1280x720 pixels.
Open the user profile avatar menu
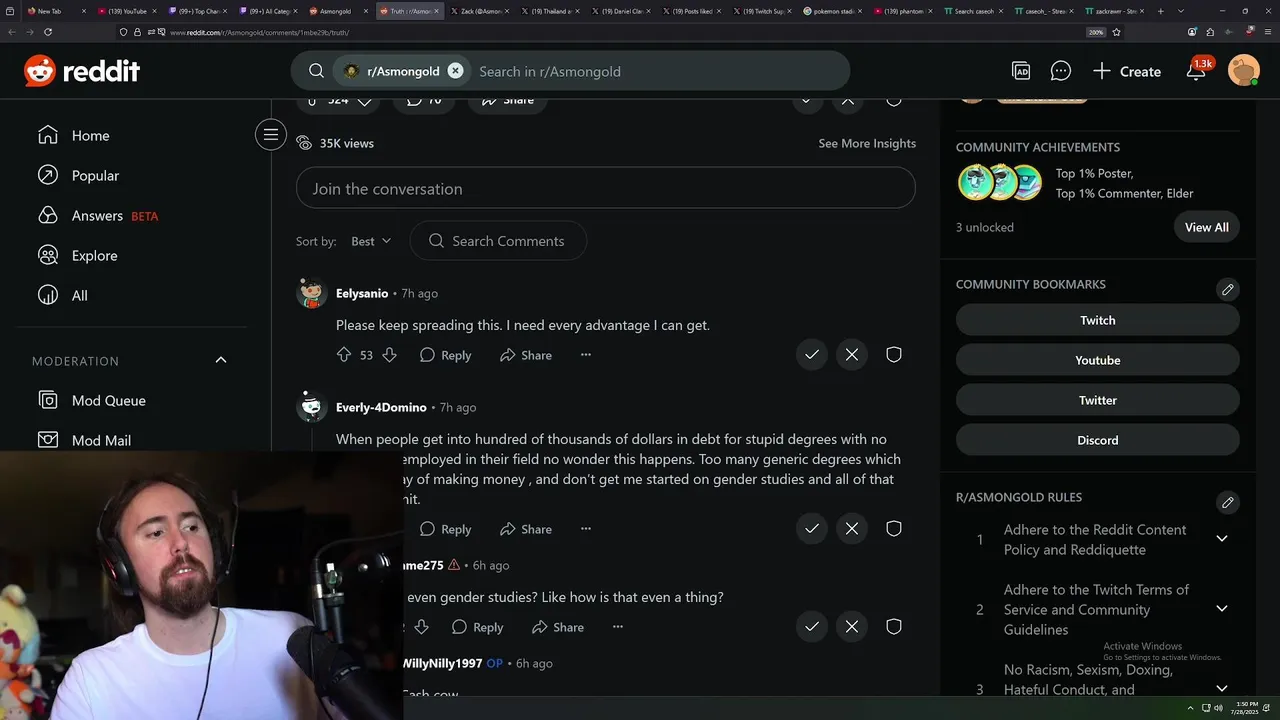1243,70
